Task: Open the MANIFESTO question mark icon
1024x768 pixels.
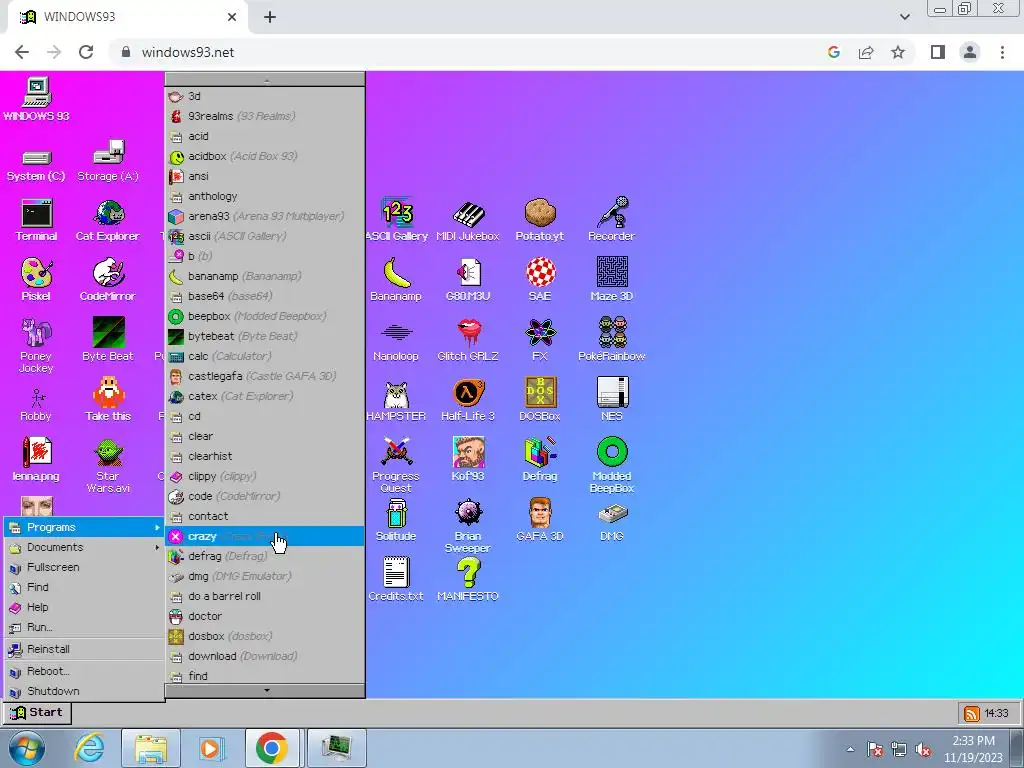Action: pyautogui.click(x=468, y=579)
